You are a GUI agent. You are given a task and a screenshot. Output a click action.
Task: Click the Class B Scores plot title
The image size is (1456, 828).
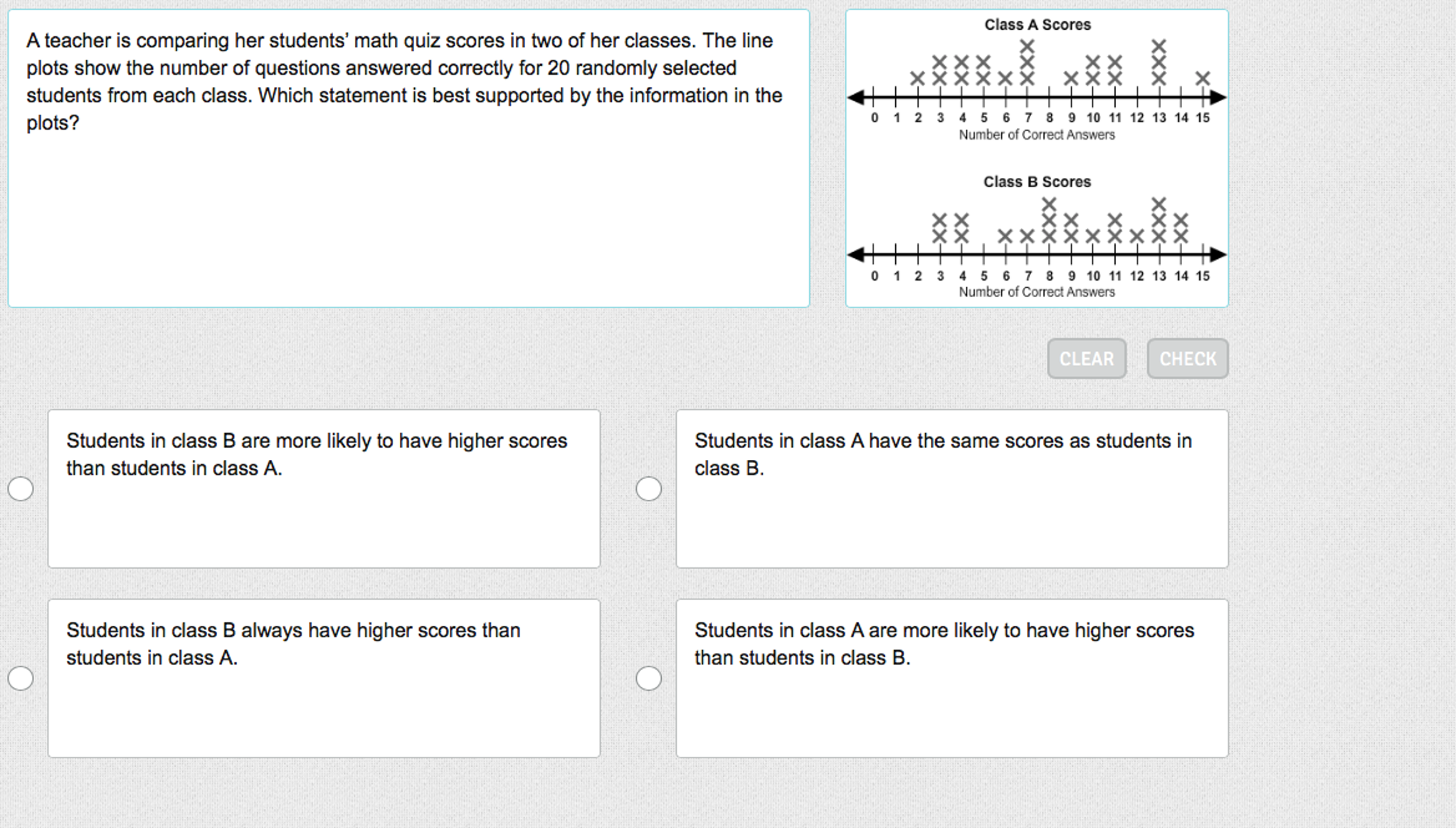tap(1037, 182)
